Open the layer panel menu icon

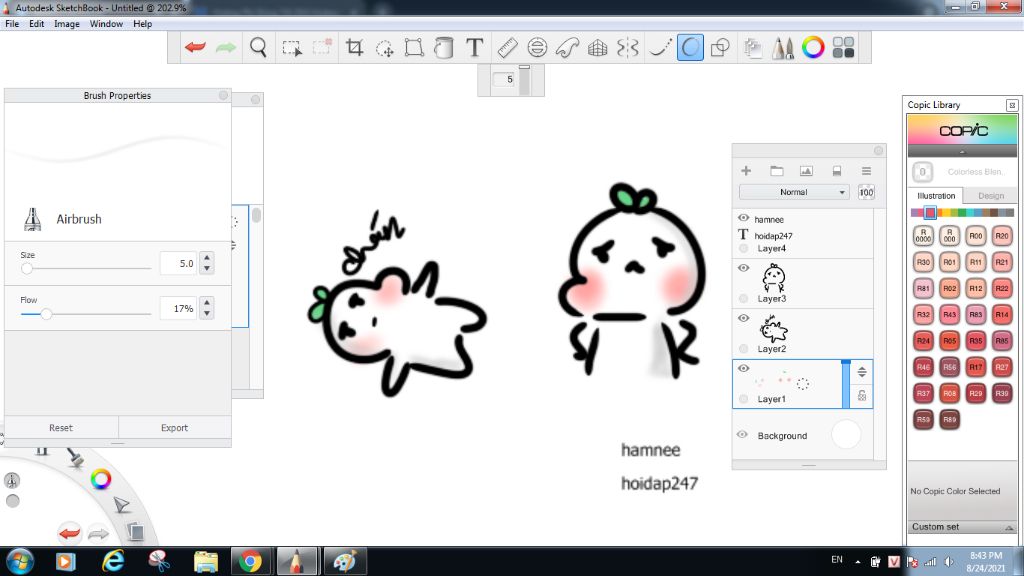867,171
